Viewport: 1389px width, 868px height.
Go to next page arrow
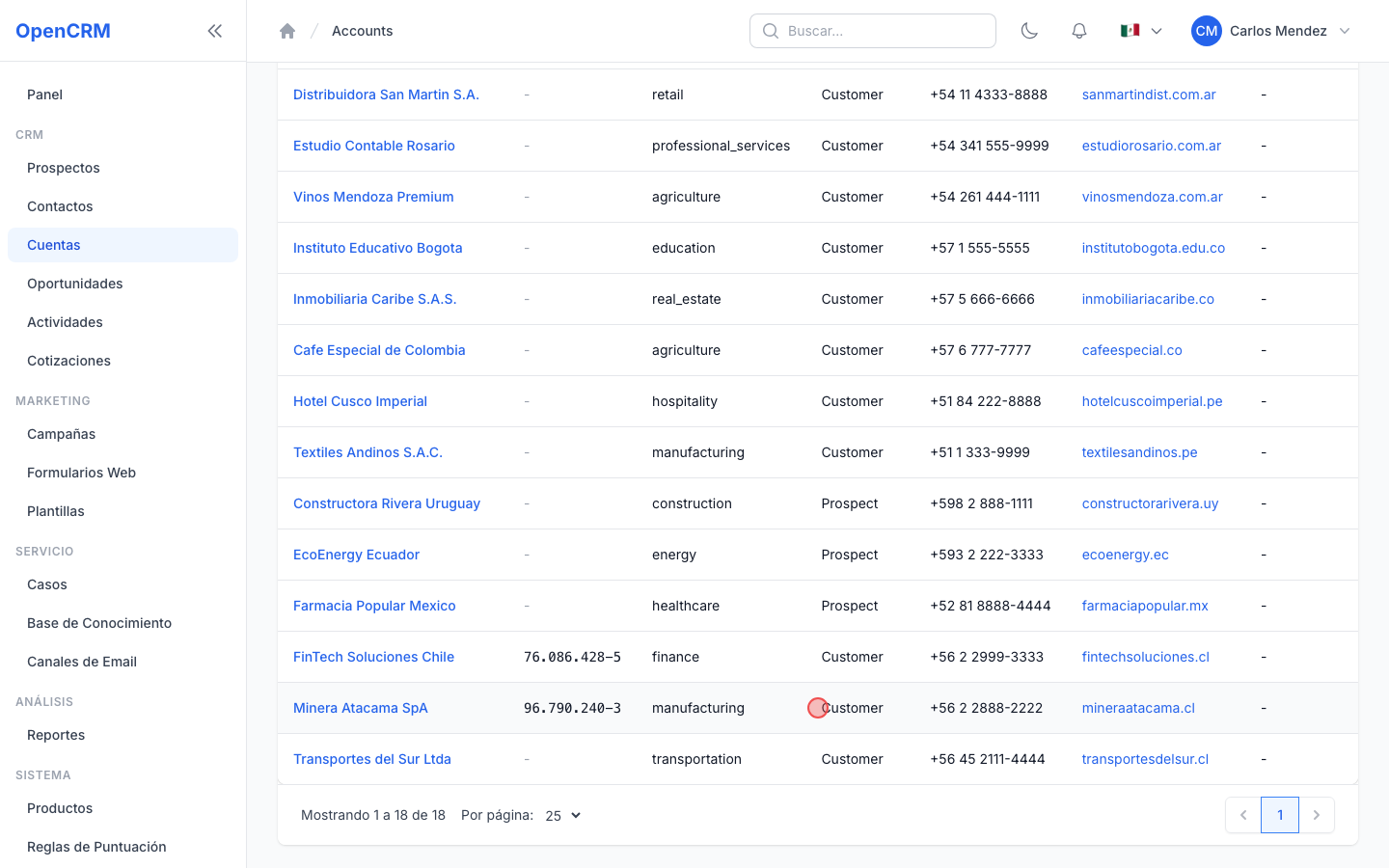[1317, 815]
